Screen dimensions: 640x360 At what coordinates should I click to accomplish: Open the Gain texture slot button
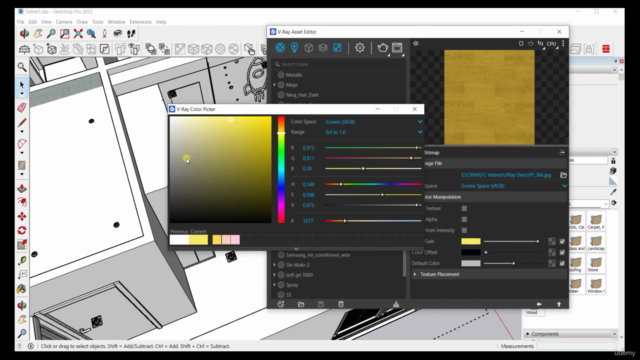[552, 241]
